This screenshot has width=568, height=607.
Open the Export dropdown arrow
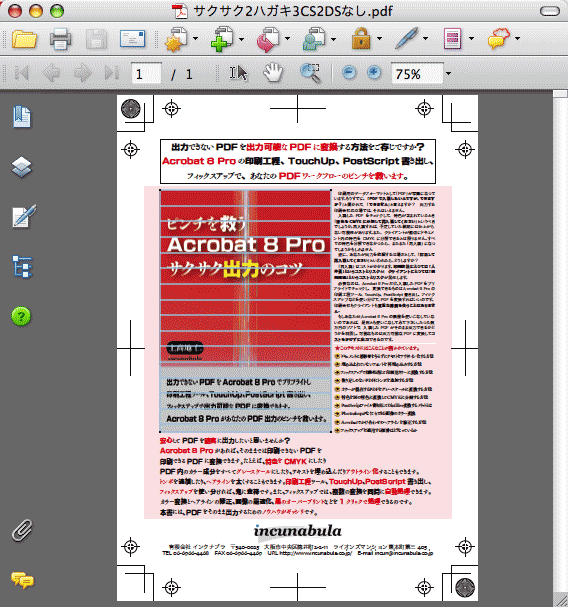click(287, 39)
